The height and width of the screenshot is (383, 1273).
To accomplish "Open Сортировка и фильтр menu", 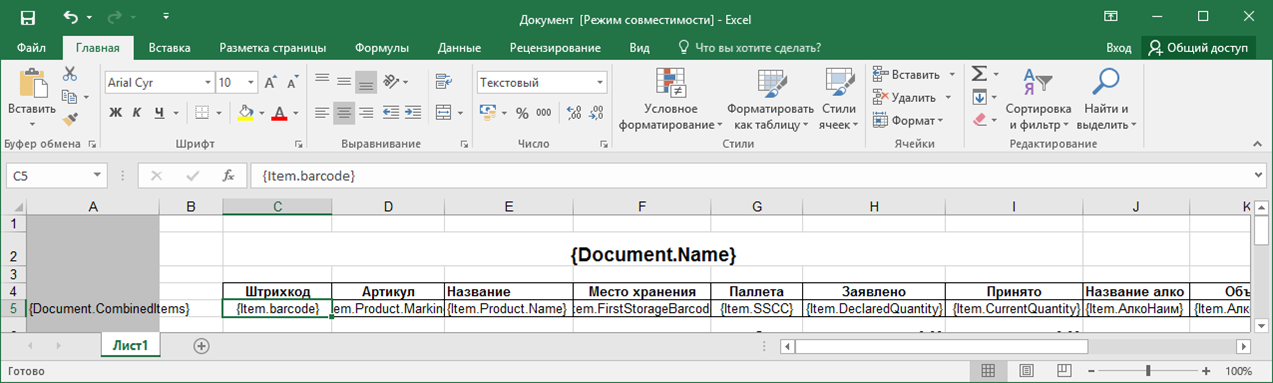I will [1038, 99].
